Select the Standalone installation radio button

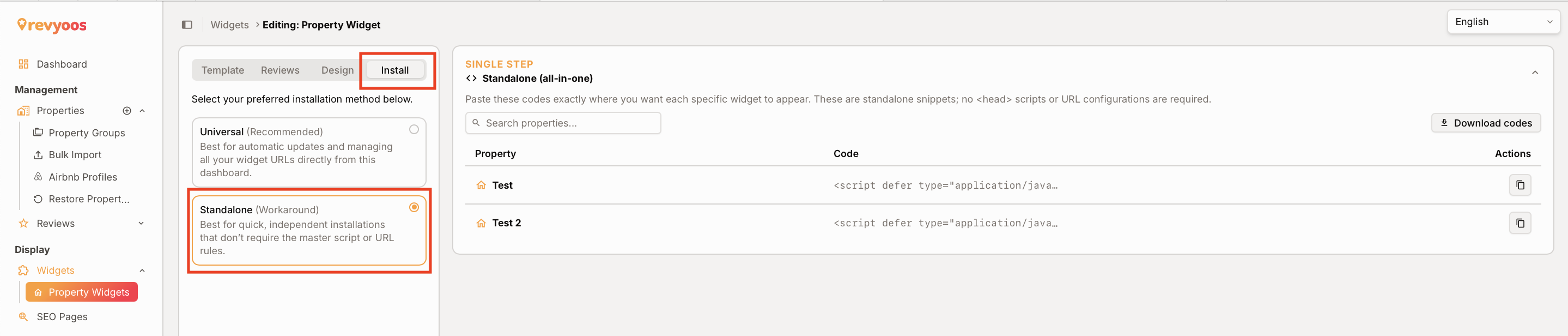pyautogui.click(x=414, y=207)
